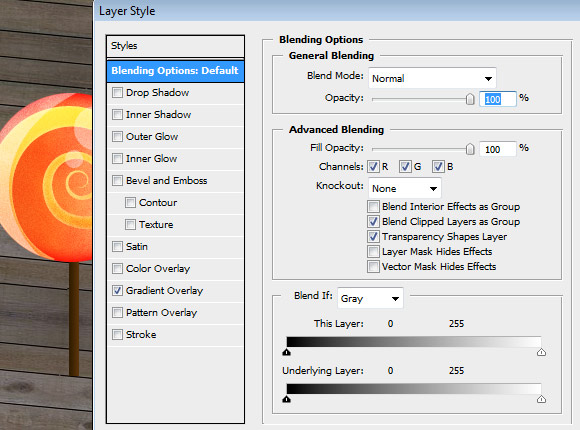
Task: Open Inner Shadow settings by its label
Action: [158, 115]
